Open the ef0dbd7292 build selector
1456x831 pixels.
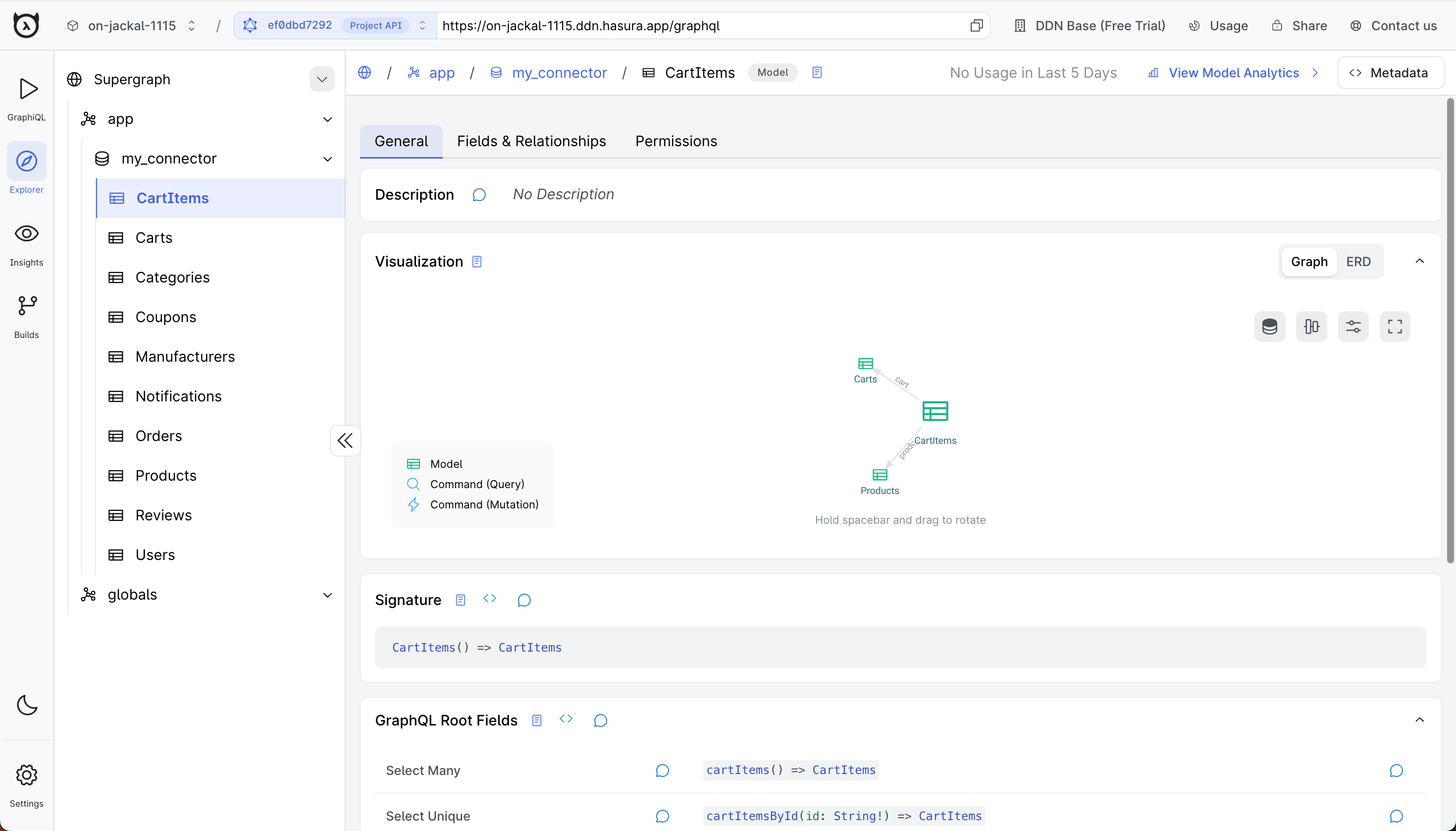(x=335, y=26)
